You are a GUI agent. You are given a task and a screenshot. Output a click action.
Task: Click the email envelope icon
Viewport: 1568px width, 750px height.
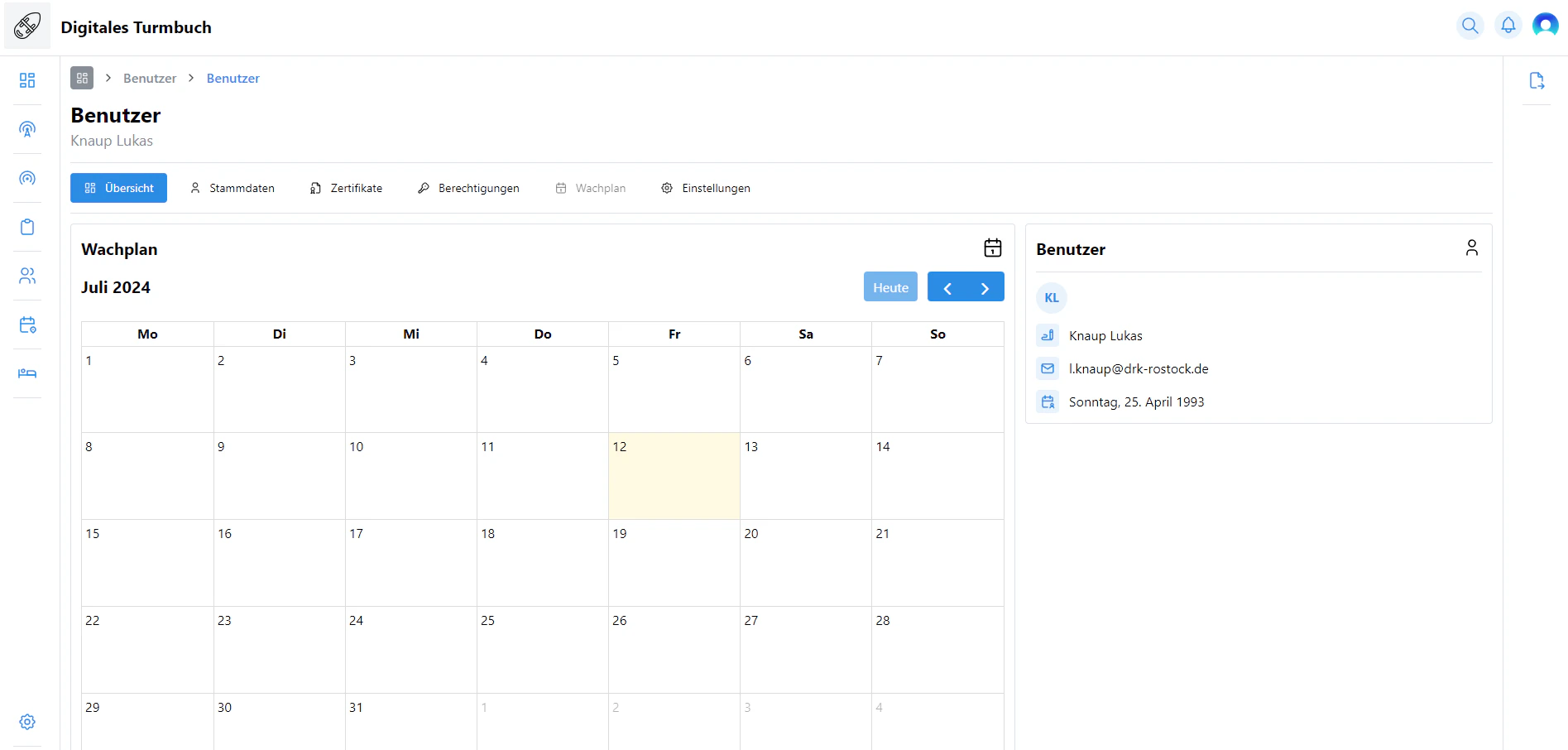tap(1048, 368)
